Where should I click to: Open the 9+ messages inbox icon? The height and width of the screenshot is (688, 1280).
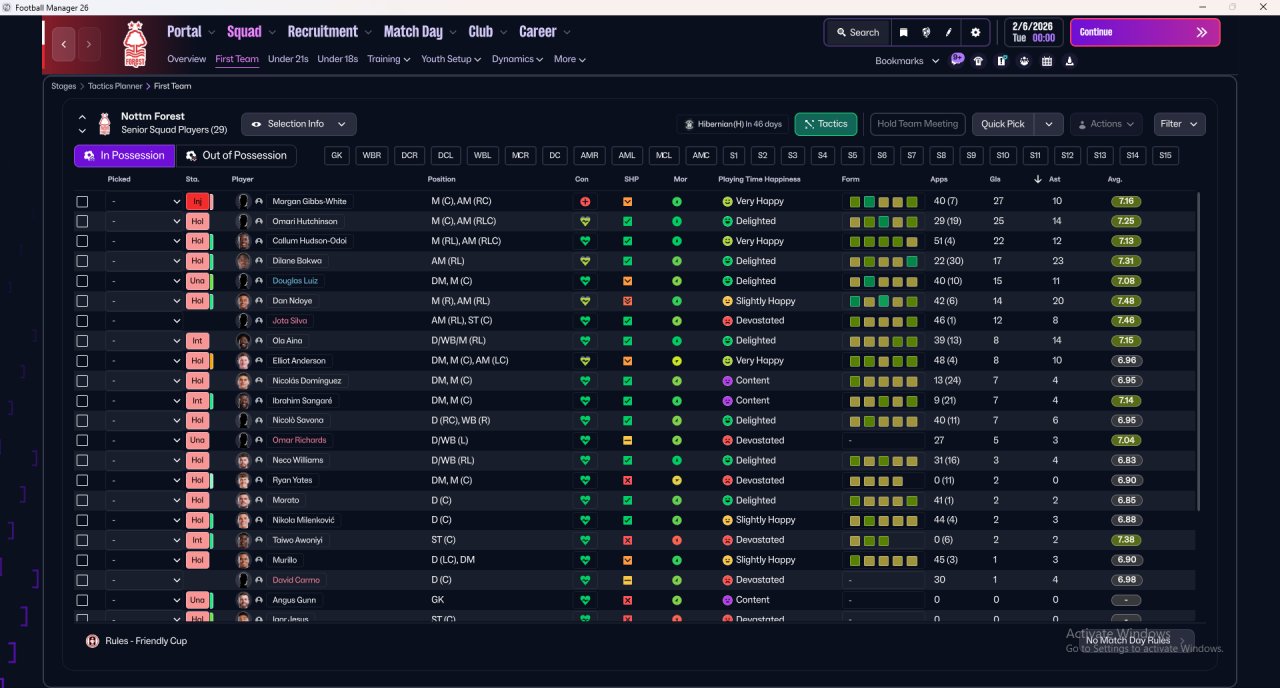pos(957,60)
